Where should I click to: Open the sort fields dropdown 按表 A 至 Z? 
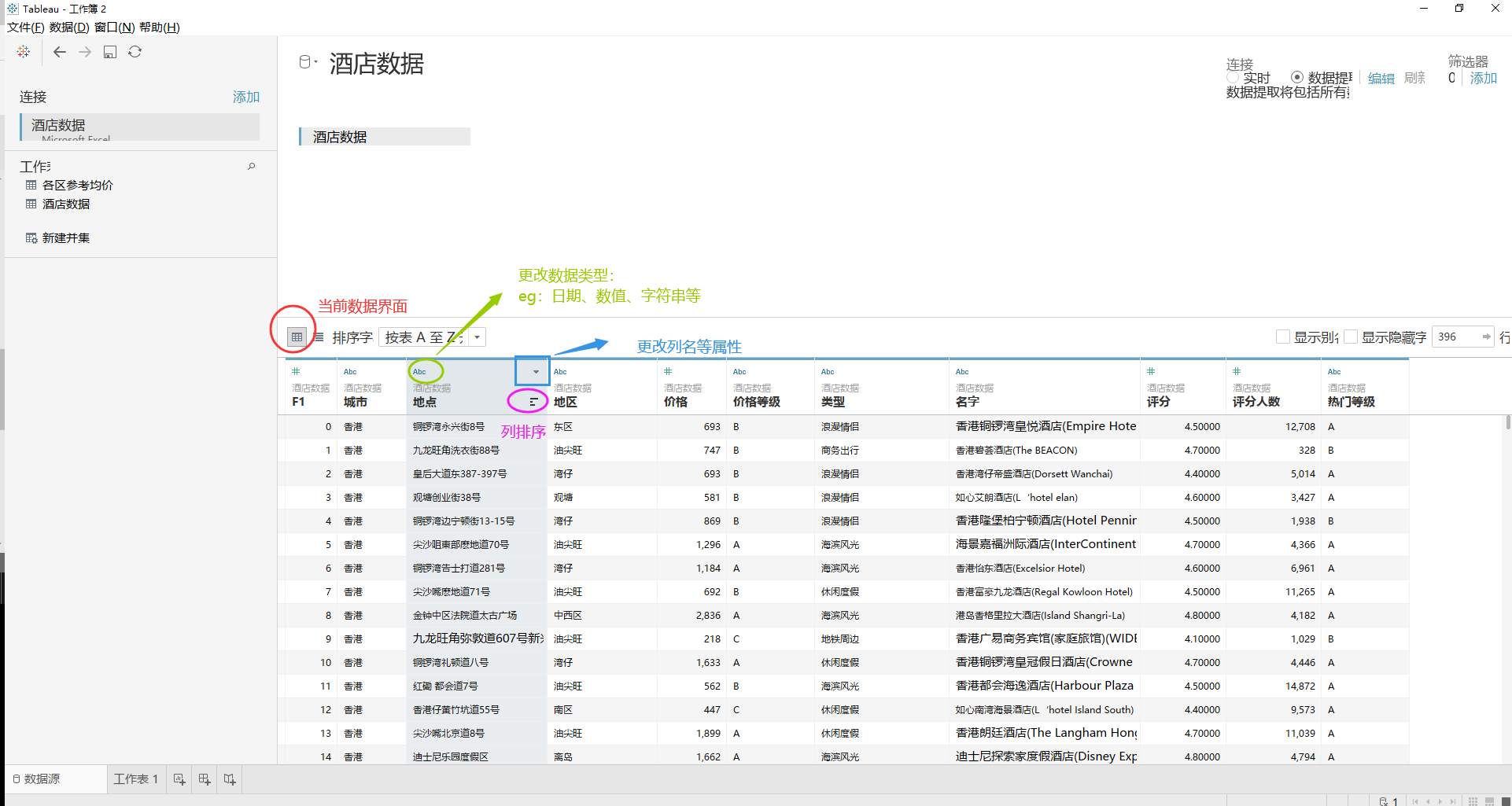[432, 337]
